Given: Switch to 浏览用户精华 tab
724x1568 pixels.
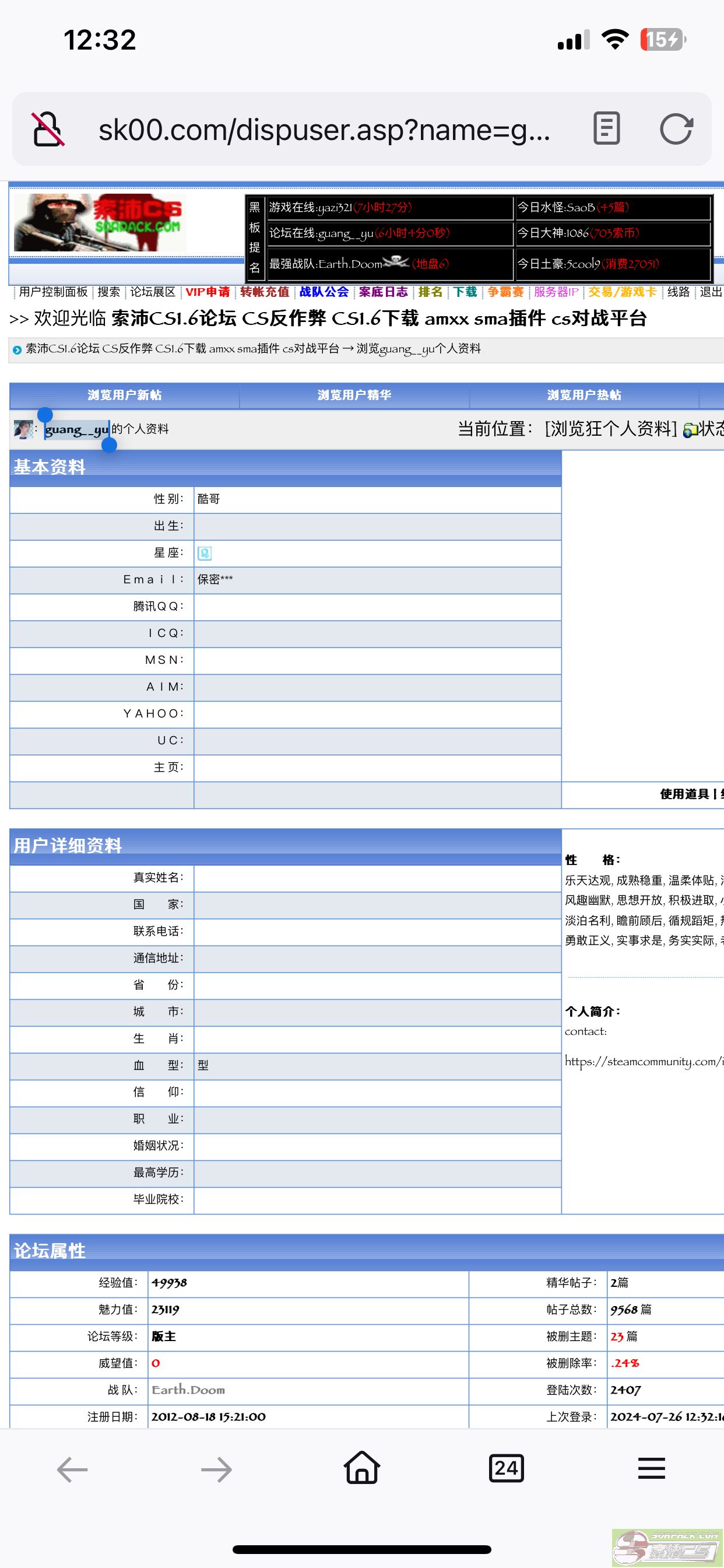Looking at the screenshot, I should (354, 395).
